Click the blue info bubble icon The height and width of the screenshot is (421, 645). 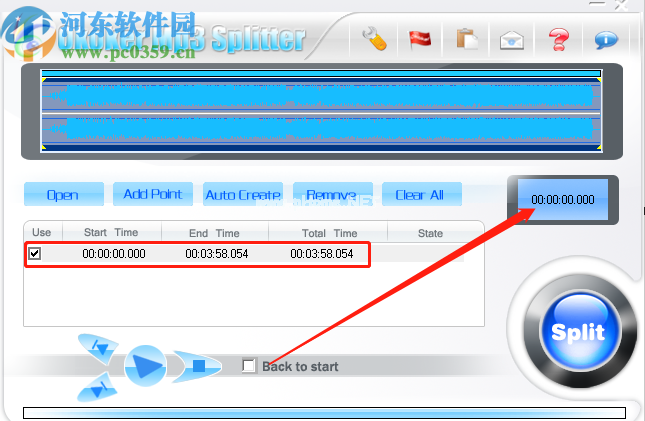[605, 40]
